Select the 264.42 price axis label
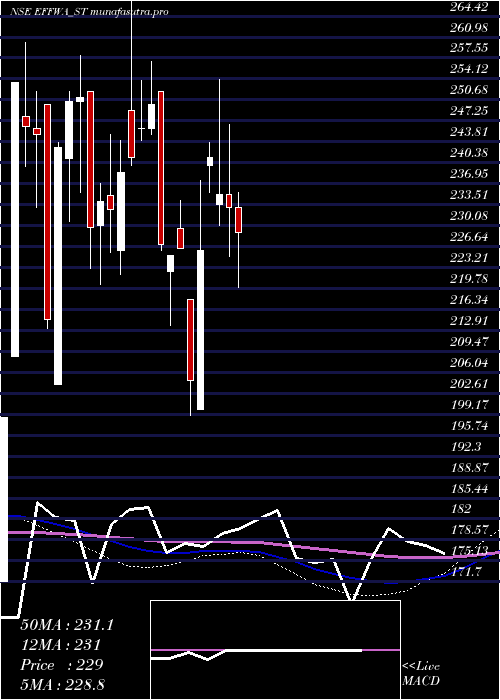Image resolution: width=500 pixels, height=700 pixels. point(468,7)
